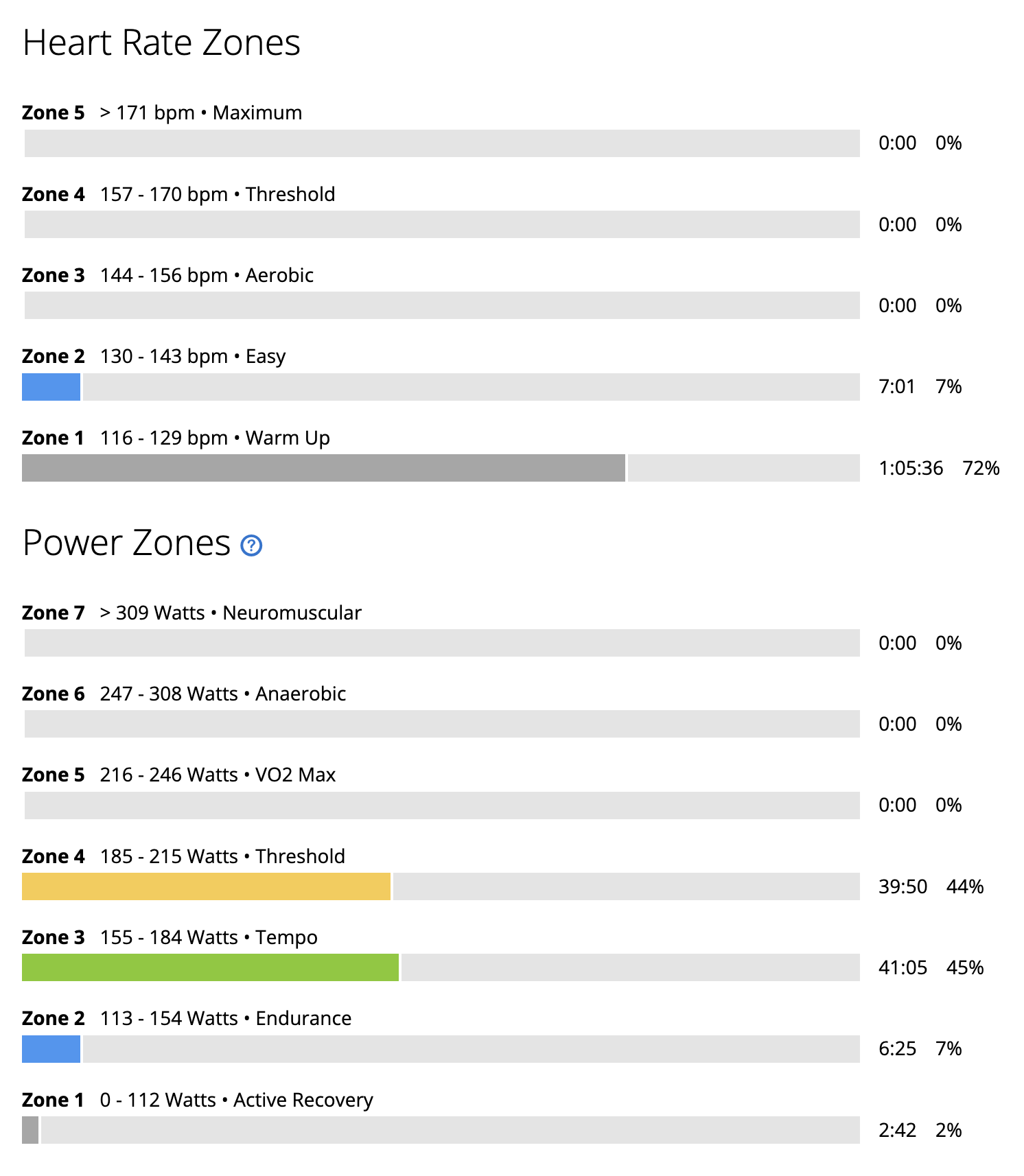Click the 41:05 Tempo time value
1024x1176 pixels.
click(x=903, y=967)
